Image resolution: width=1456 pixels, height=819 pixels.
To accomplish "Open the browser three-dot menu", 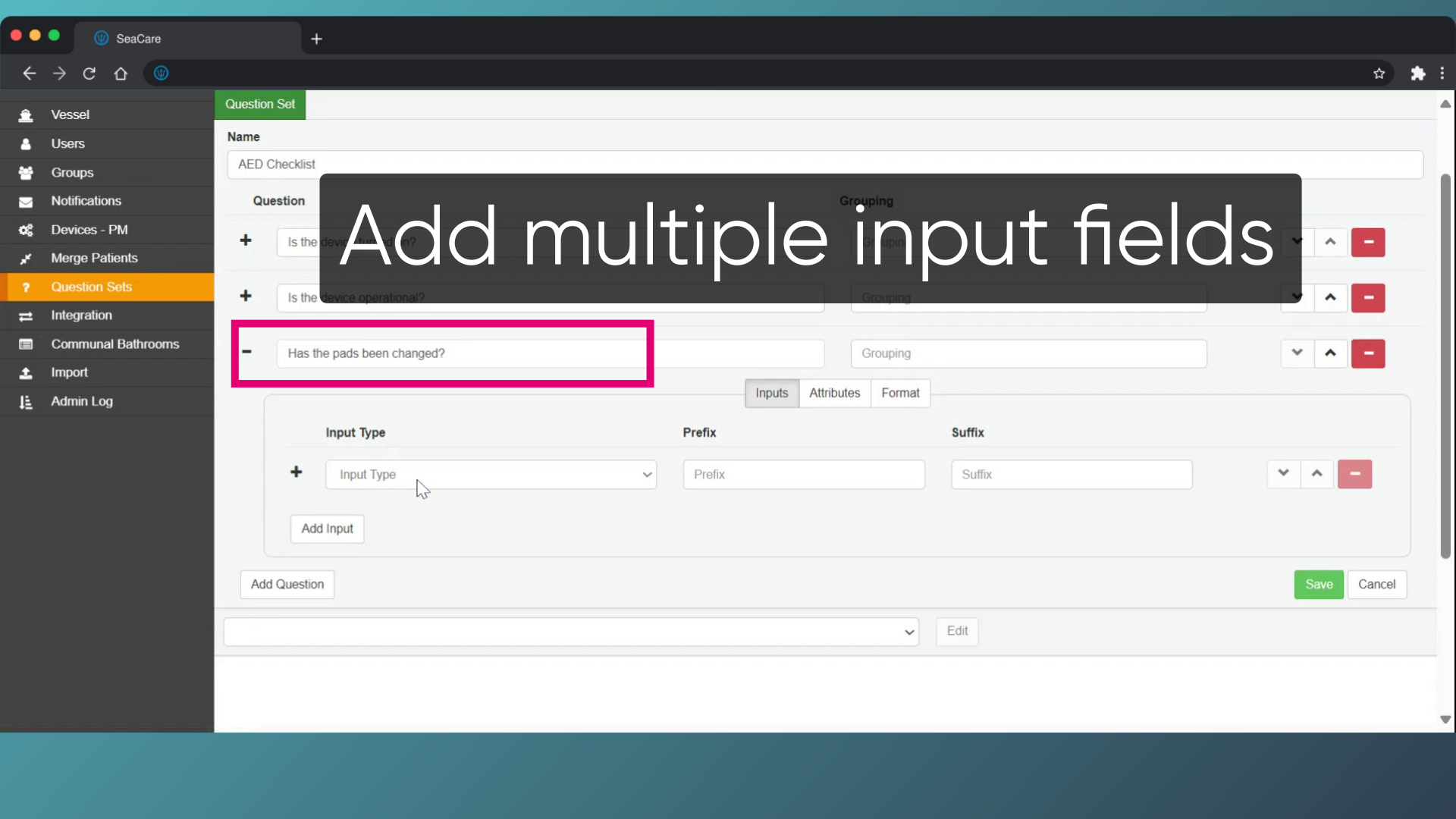I will point(1442,74).
